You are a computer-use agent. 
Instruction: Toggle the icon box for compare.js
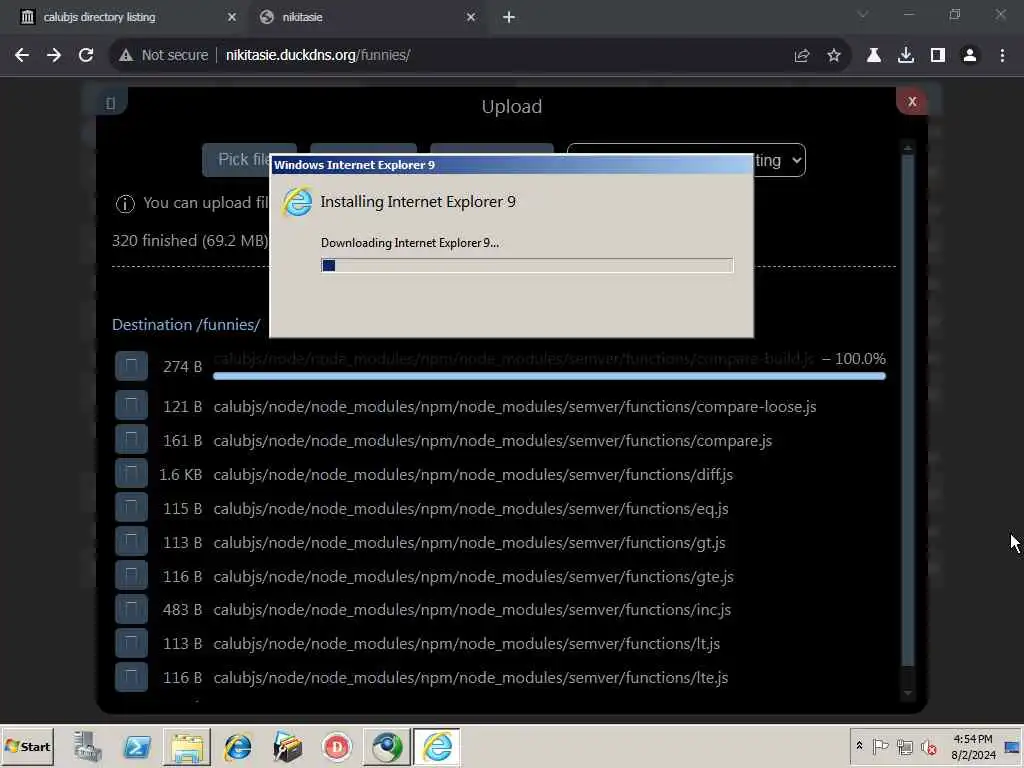(x=131, y=440)
